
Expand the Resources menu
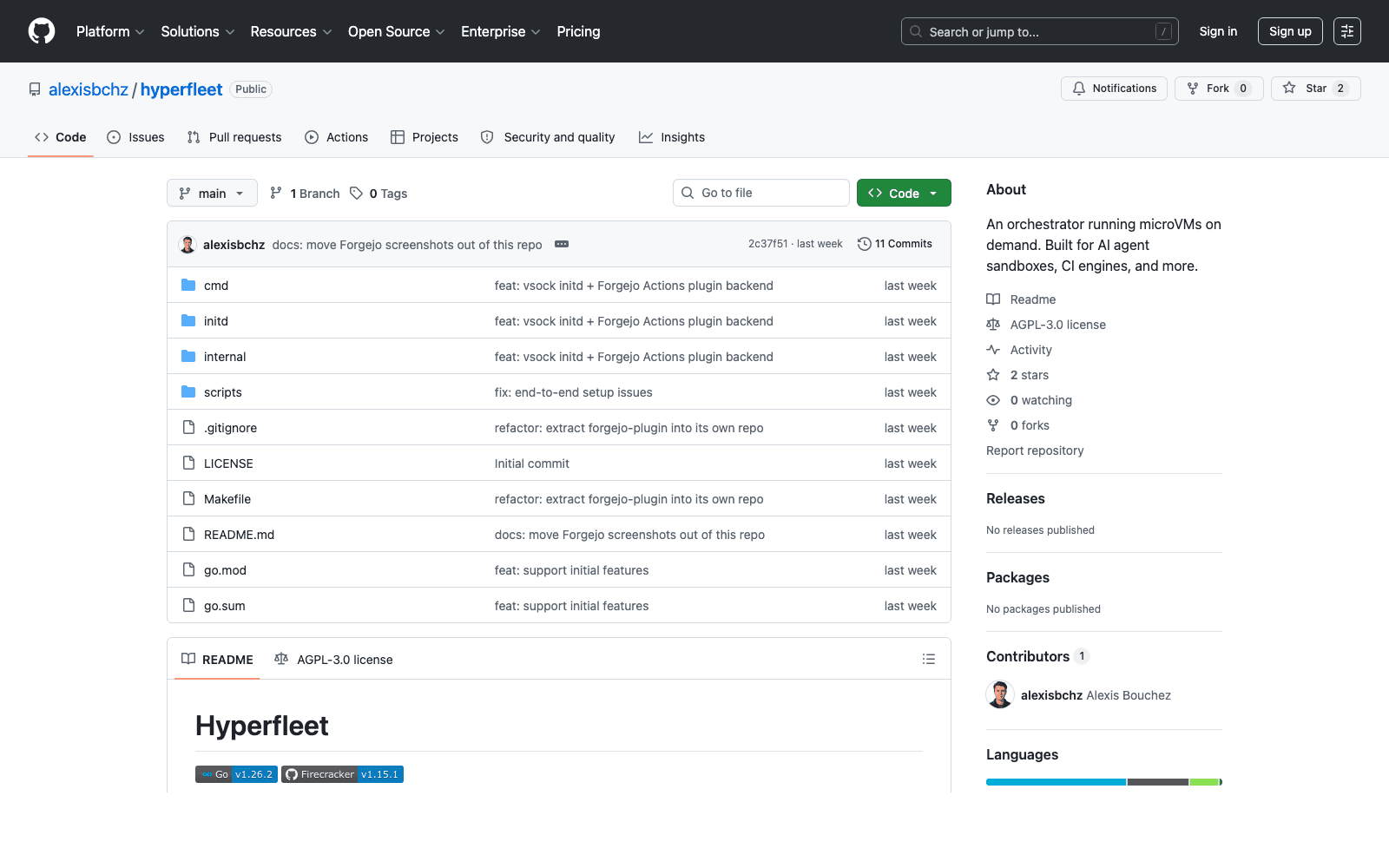coord(292,31)
